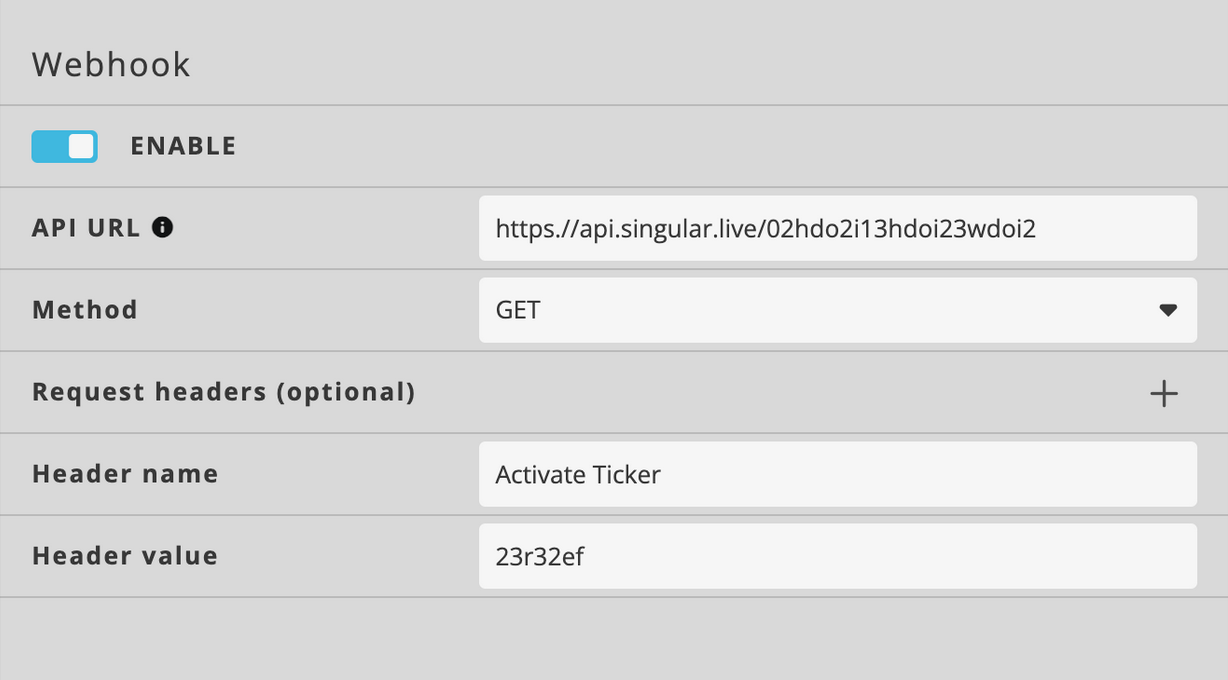Toggle the webhook ENABLE switch

[x=64, y=146]
